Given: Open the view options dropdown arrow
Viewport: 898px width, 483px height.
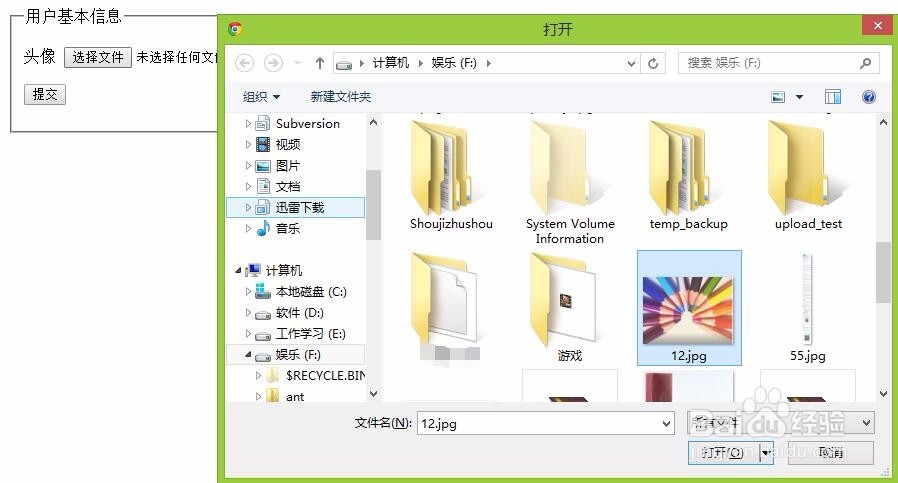Looking at the screenshot, I should [x=799, y=97].
